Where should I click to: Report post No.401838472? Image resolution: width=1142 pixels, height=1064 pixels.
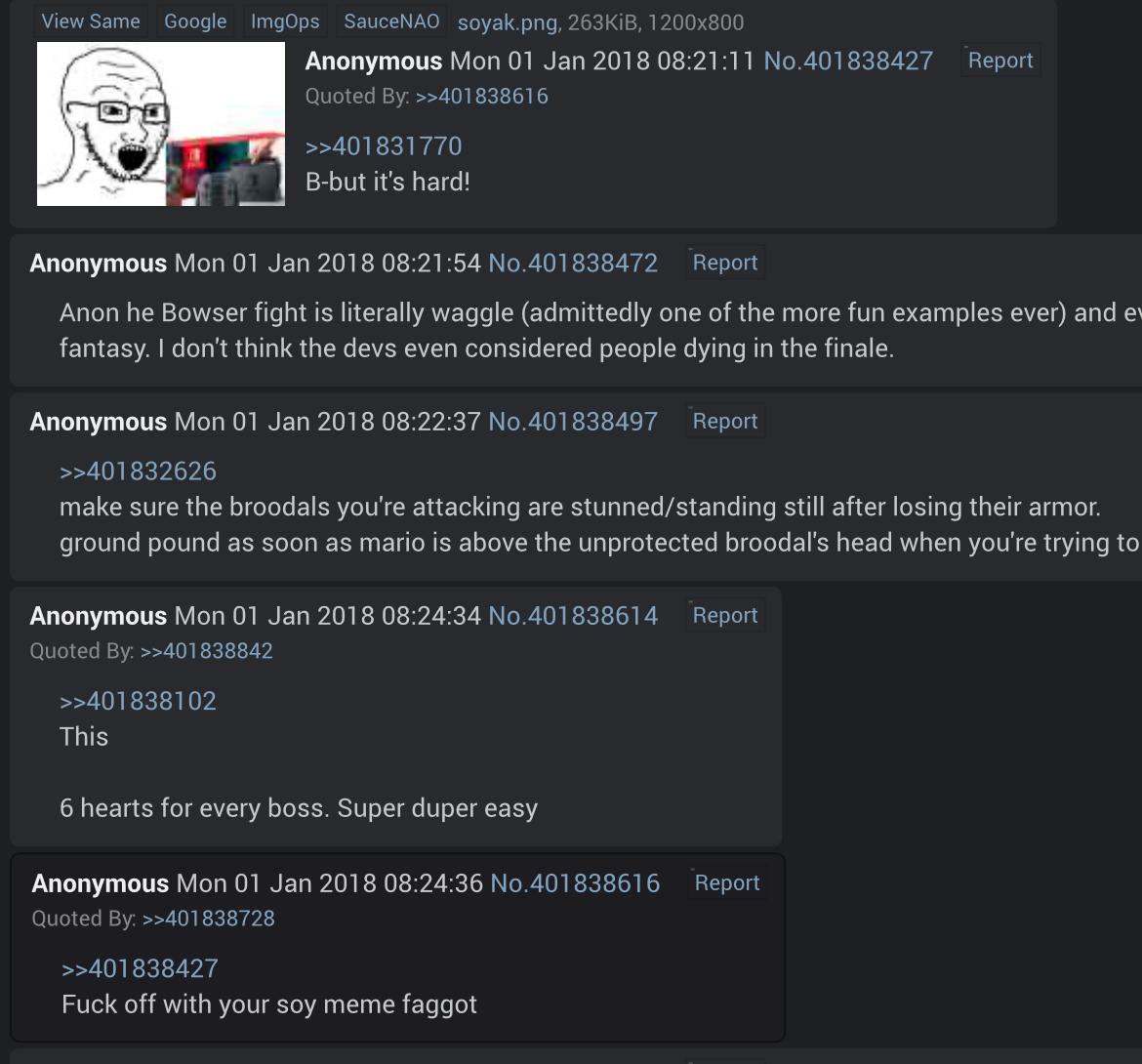[x=724, y=263]
